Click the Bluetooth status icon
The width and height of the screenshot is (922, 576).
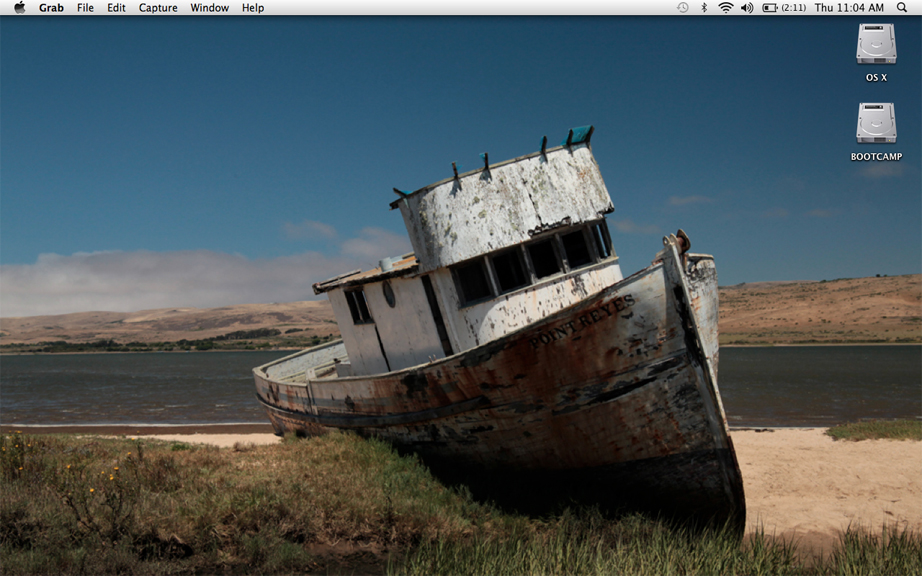(704, 8)
